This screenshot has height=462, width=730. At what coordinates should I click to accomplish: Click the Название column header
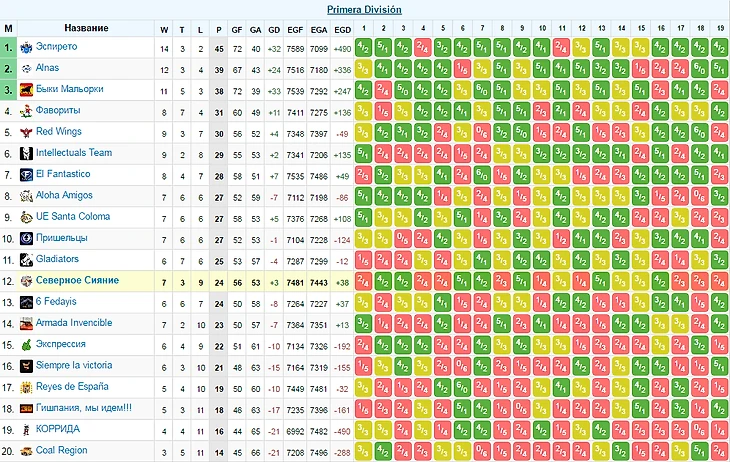86,28
